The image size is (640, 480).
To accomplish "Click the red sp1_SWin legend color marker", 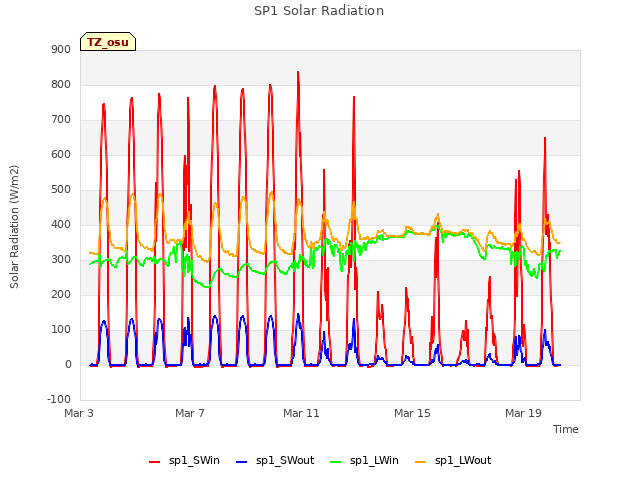I will pos(155,462).
